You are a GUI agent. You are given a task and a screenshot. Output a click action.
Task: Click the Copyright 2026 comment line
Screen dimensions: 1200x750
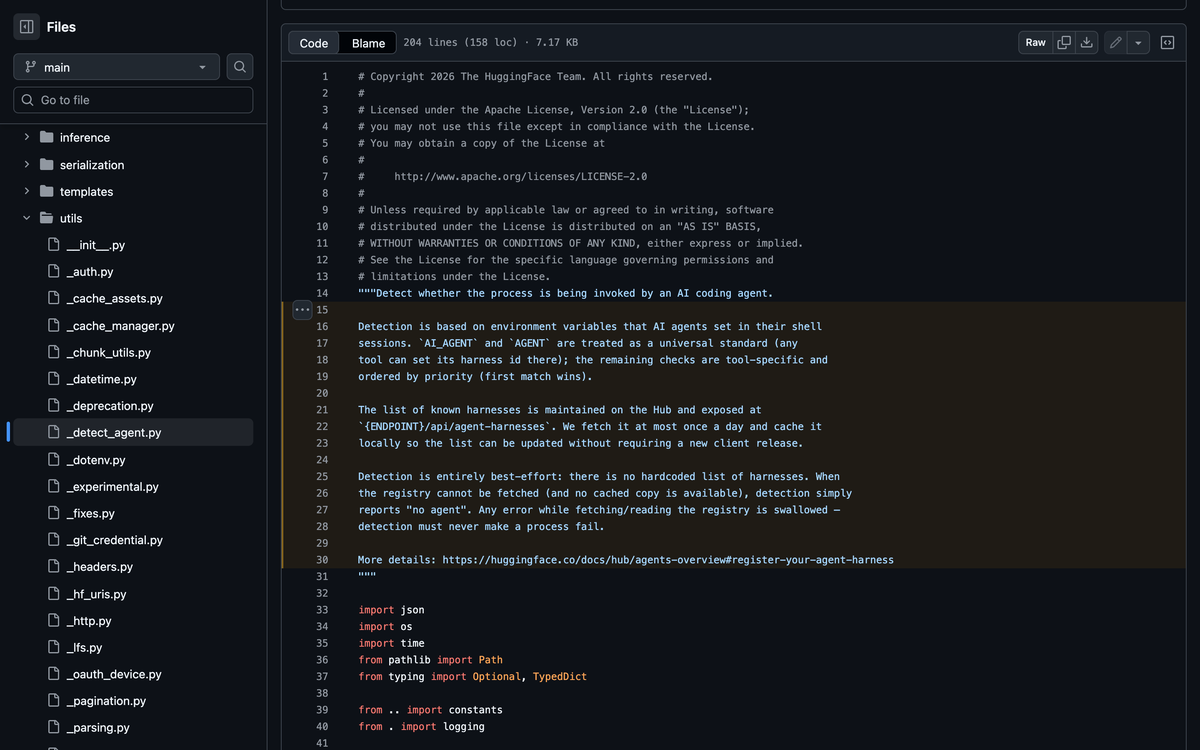[x=535, y=77]
